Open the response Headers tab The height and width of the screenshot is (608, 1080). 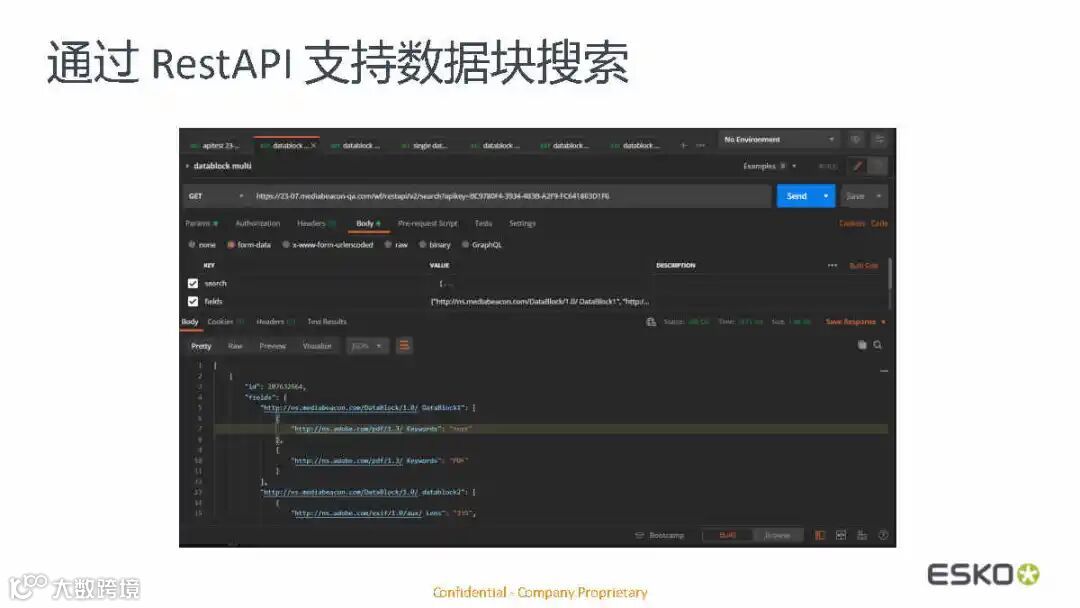pos(276,322)
